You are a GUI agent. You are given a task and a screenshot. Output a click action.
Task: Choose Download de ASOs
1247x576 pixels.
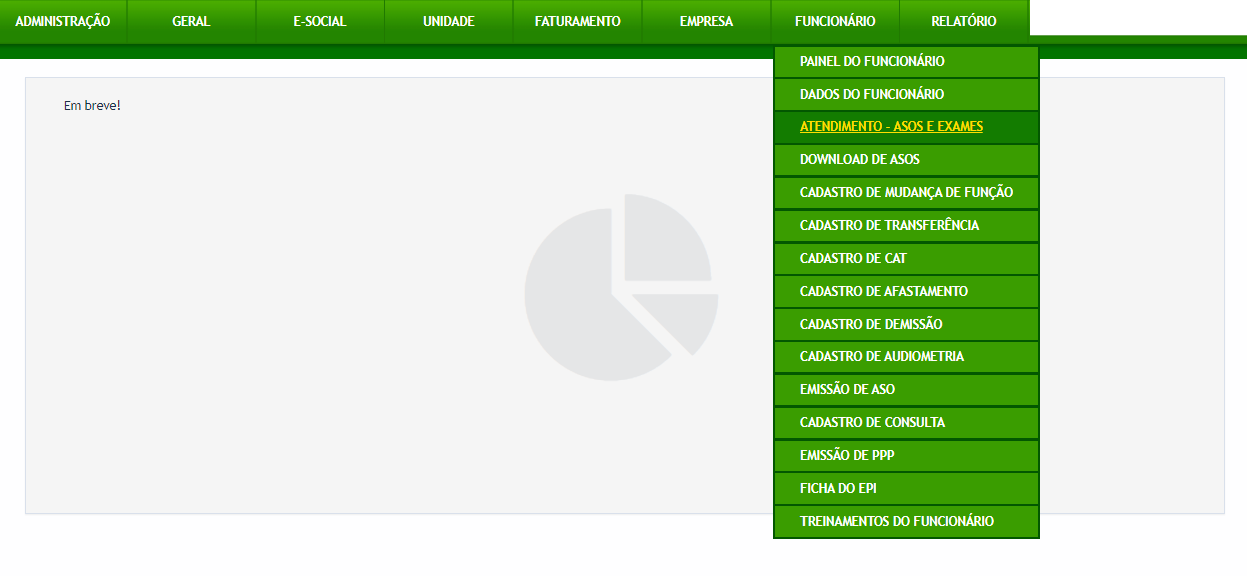tap(906, 160)
